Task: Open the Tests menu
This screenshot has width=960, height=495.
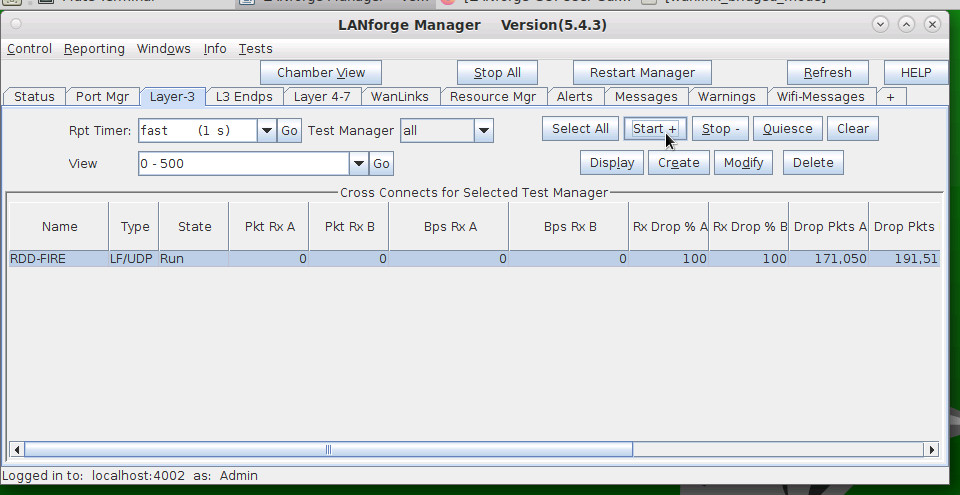Action: coord(255,48)
